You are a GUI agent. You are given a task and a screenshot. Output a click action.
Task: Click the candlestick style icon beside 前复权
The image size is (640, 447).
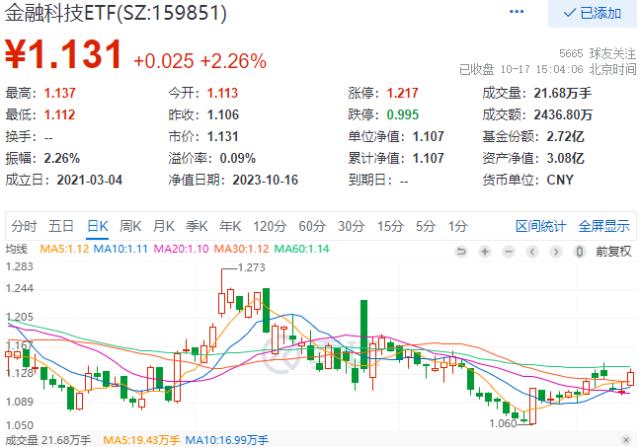[x=581, y=251]
